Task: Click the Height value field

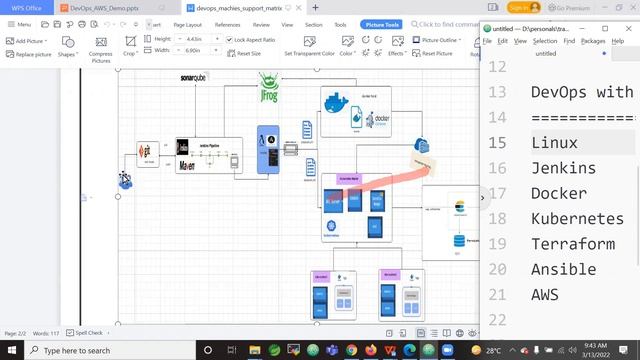Action: tap(197, 39)
